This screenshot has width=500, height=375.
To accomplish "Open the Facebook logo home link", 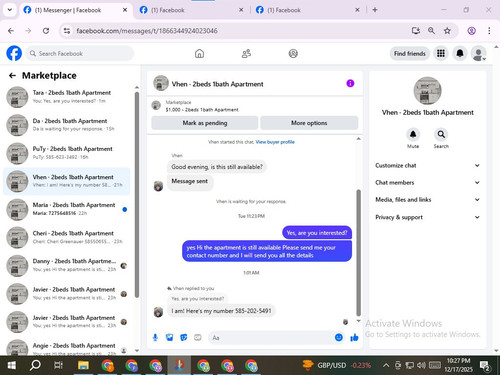I will pyautogui.click(x=14, y=53).
